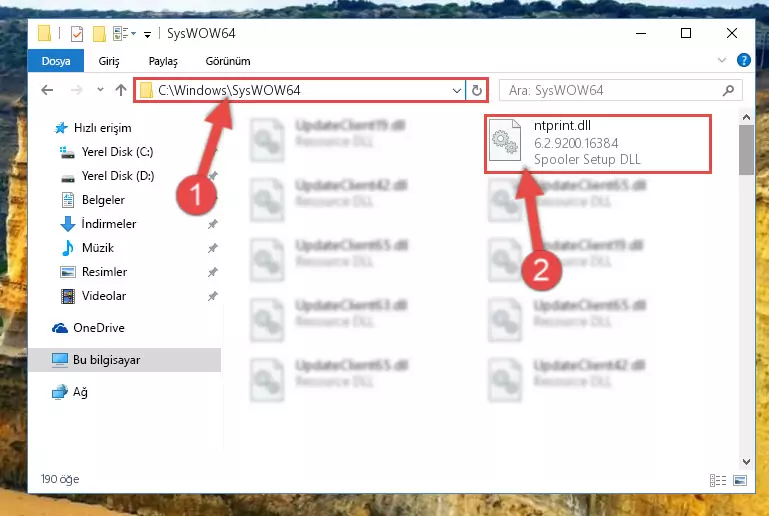This screenshot has height=516, width=769.
Task: Open Help with the blue question mark
Action: coord(743,60)
